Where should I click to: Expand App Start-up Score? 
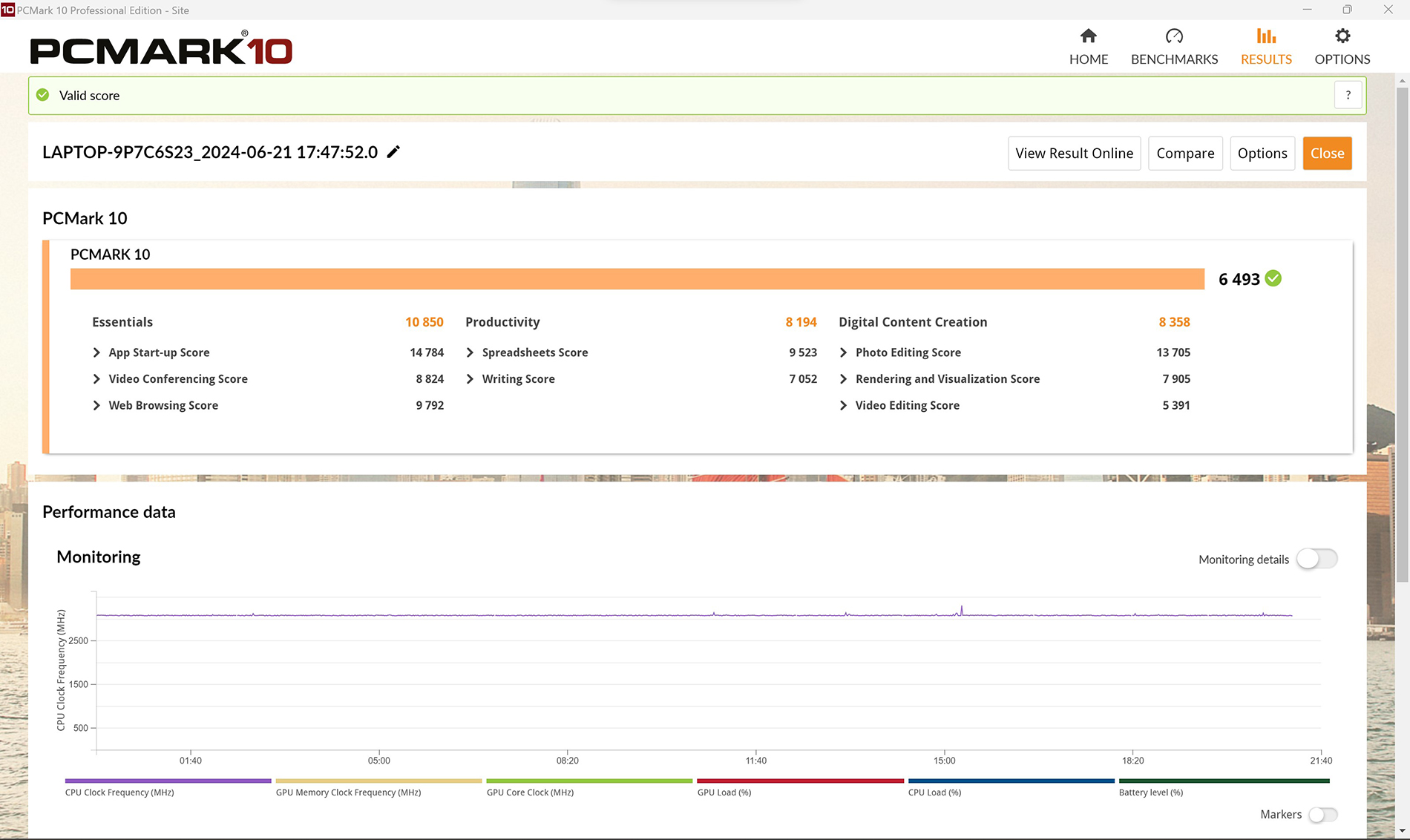point(96,352)
